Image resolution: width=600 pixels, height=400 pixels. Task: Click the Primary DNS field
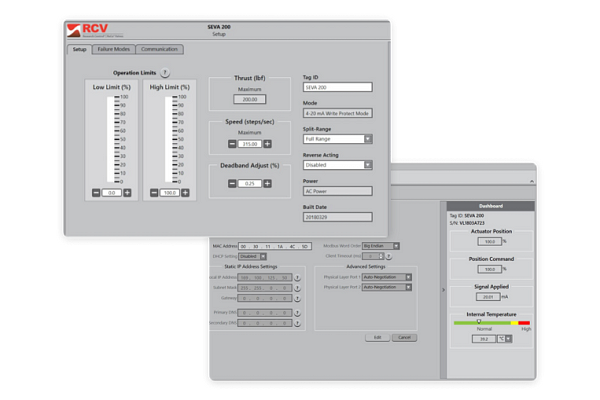click(x=265, y=312)
